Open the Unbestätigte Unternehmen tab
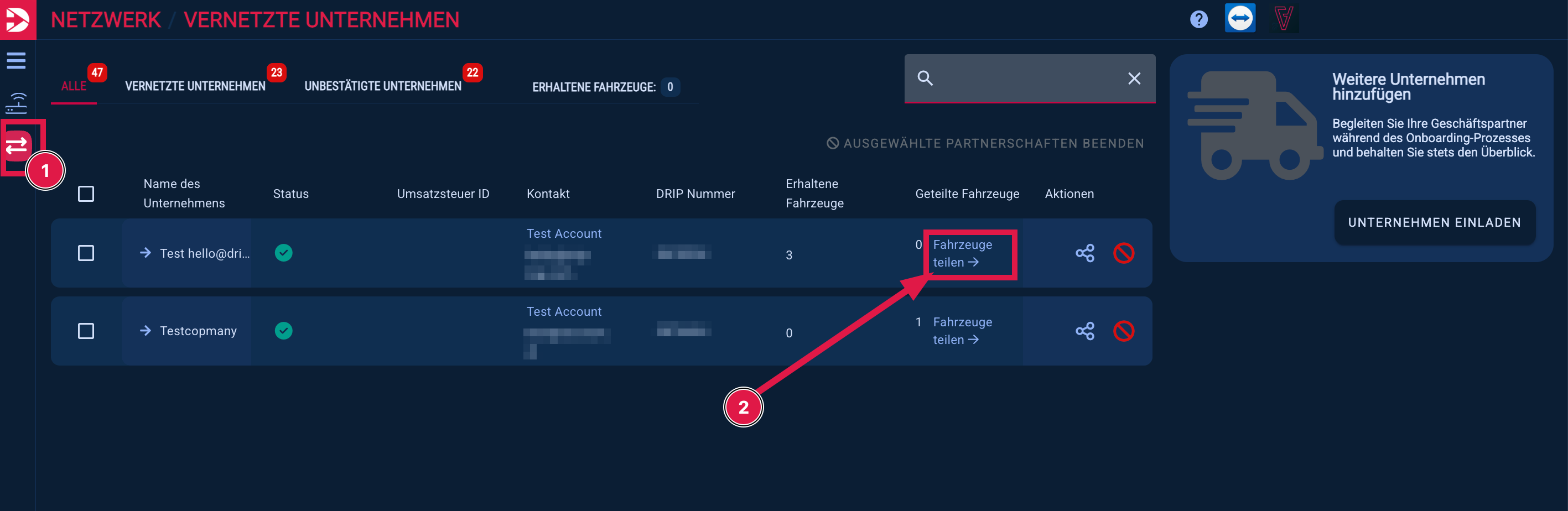 [x=382, y=86]
